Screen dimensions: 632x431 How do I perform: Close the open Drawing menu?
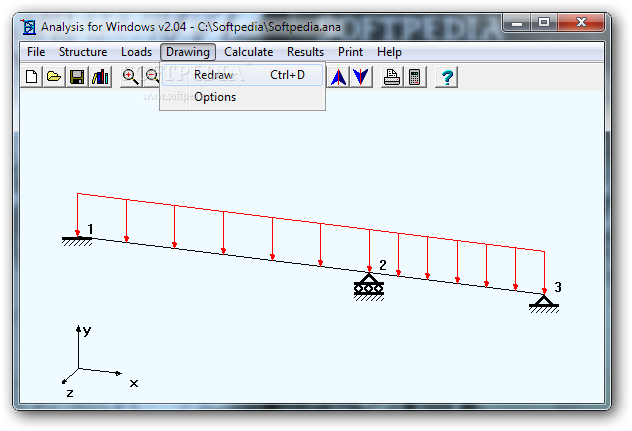click(x=188, y=52)
